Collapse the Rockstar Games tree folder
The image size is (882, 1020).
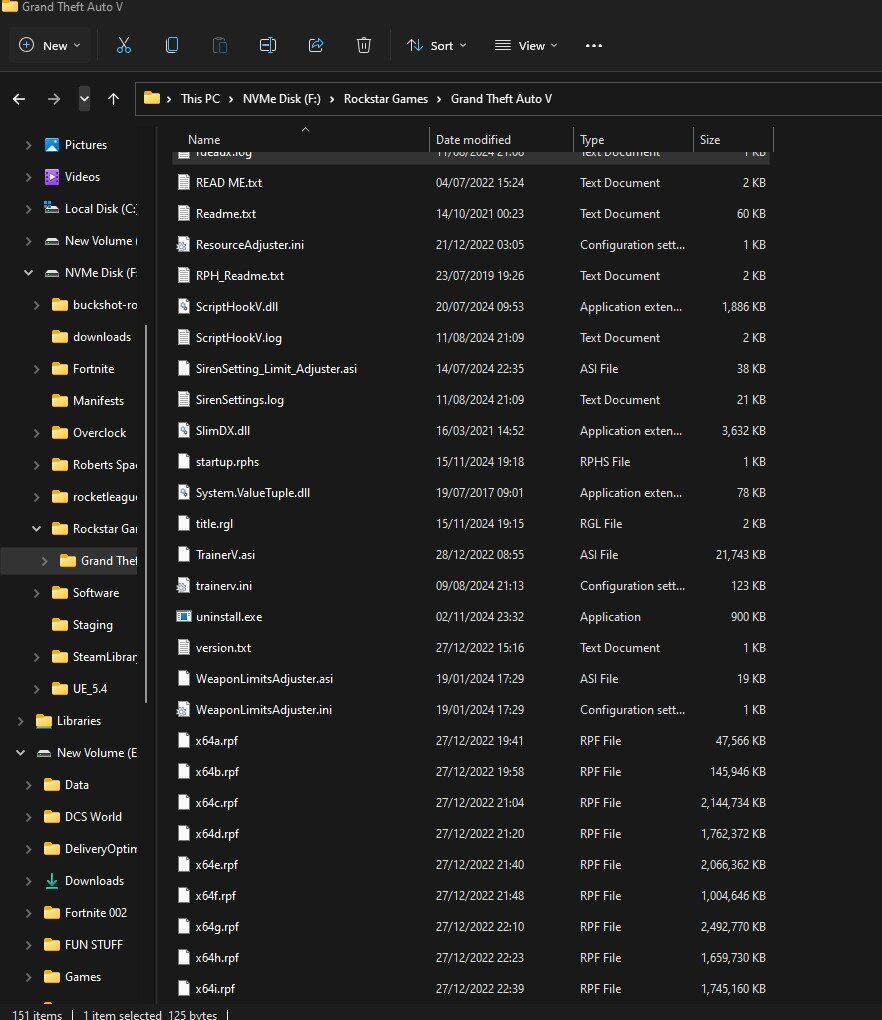(37, 529)
